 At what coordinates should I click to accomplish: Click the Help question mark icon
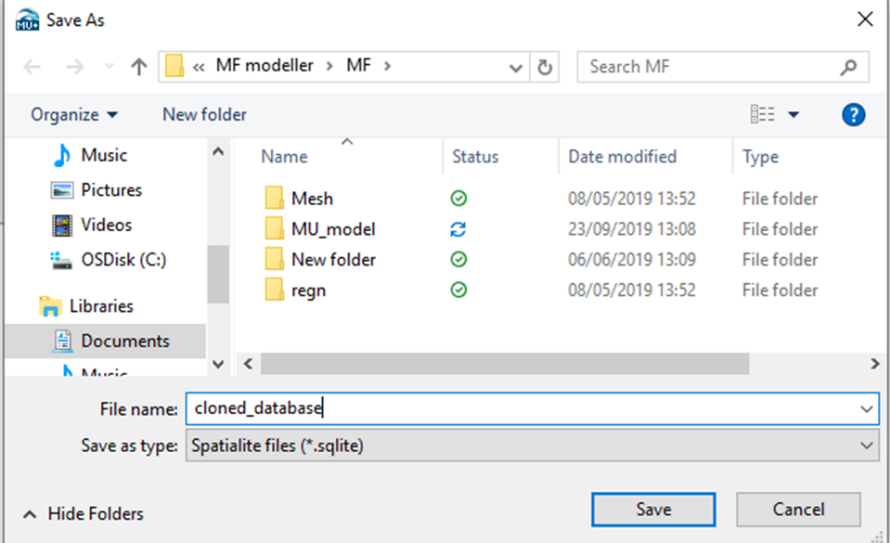(x=853, y=115)
